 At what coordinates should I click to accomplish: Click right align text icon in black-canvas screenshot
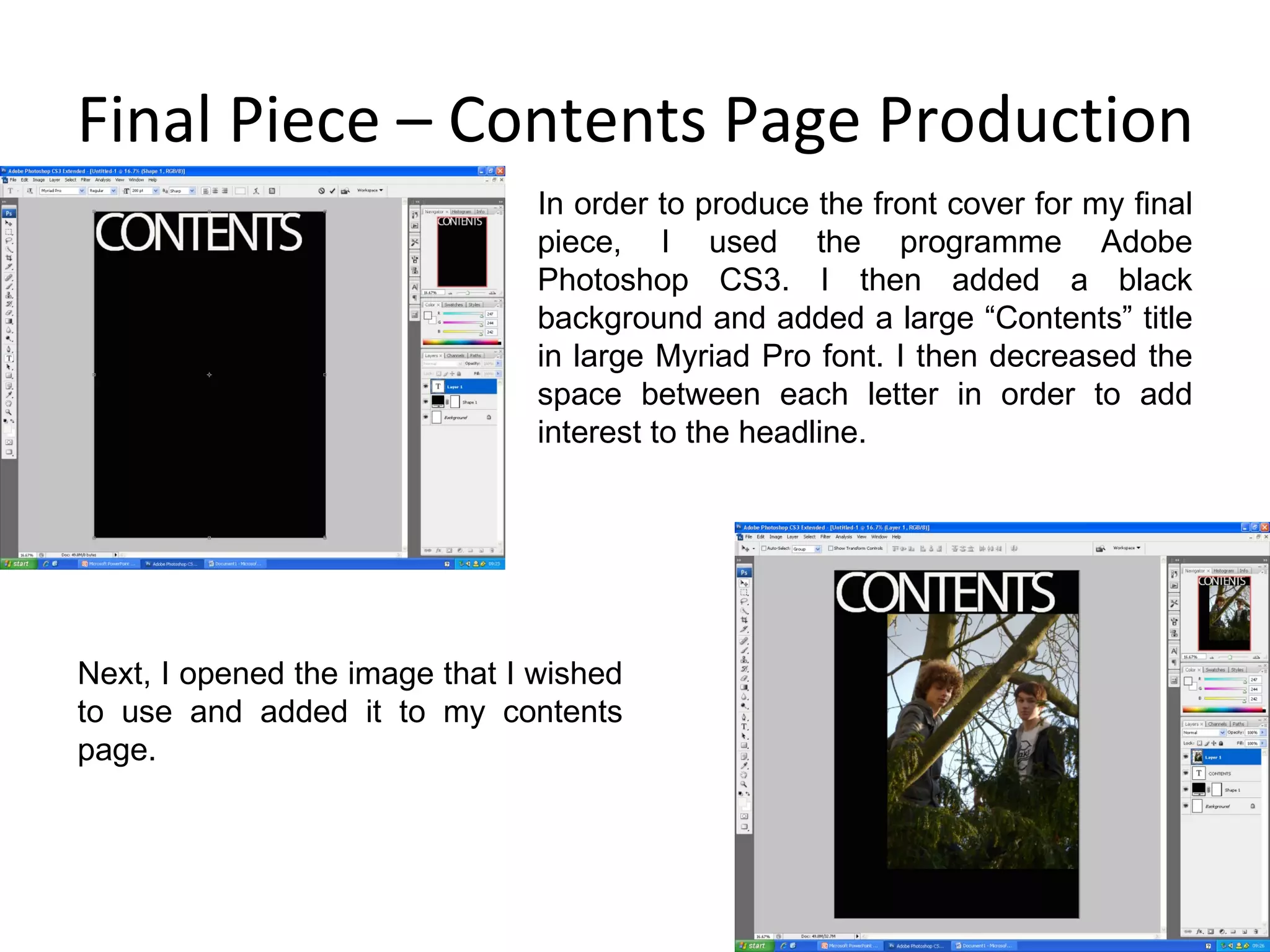[224, 191]
